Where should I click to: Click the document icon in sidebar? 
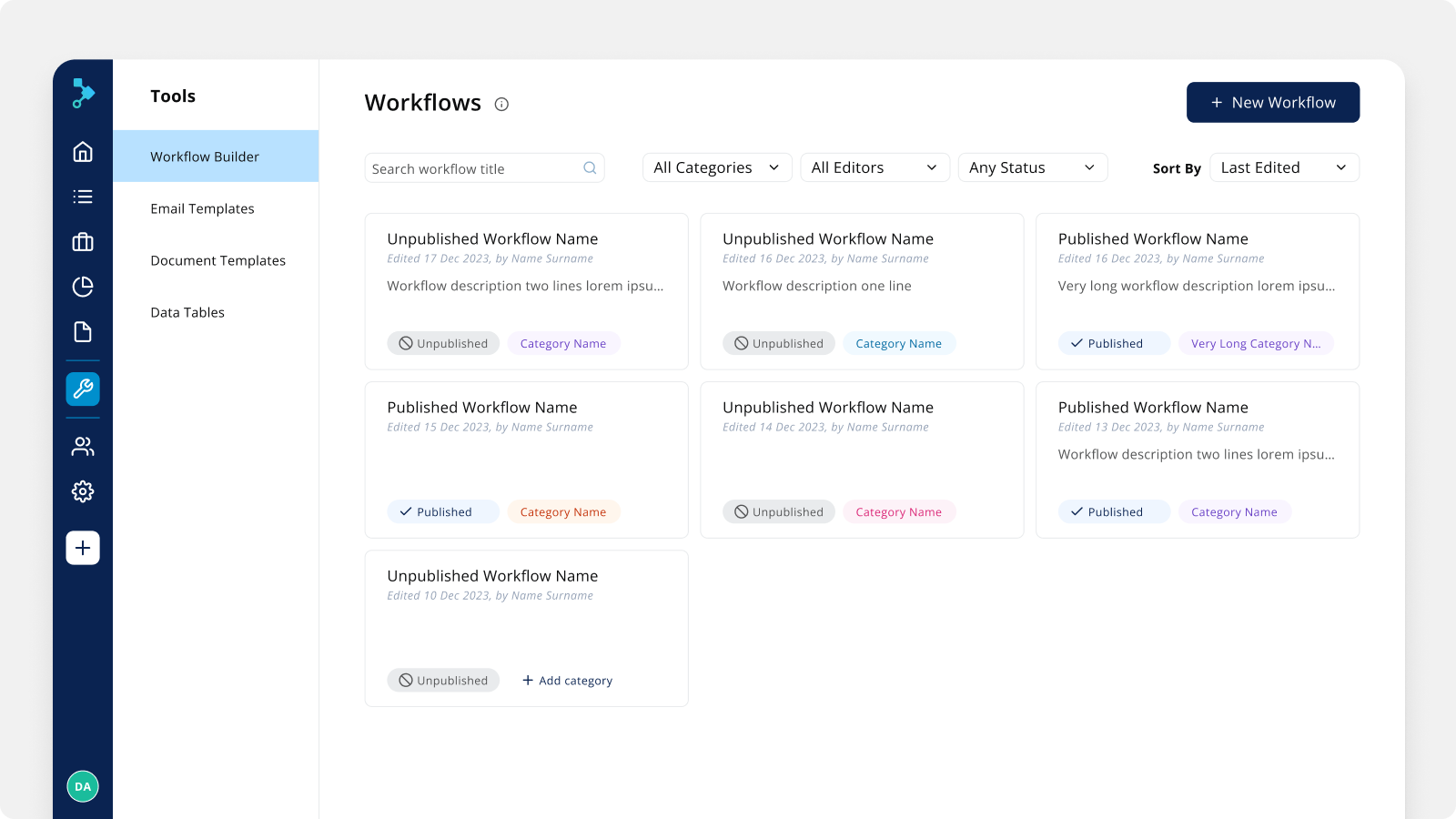[83, 332]
